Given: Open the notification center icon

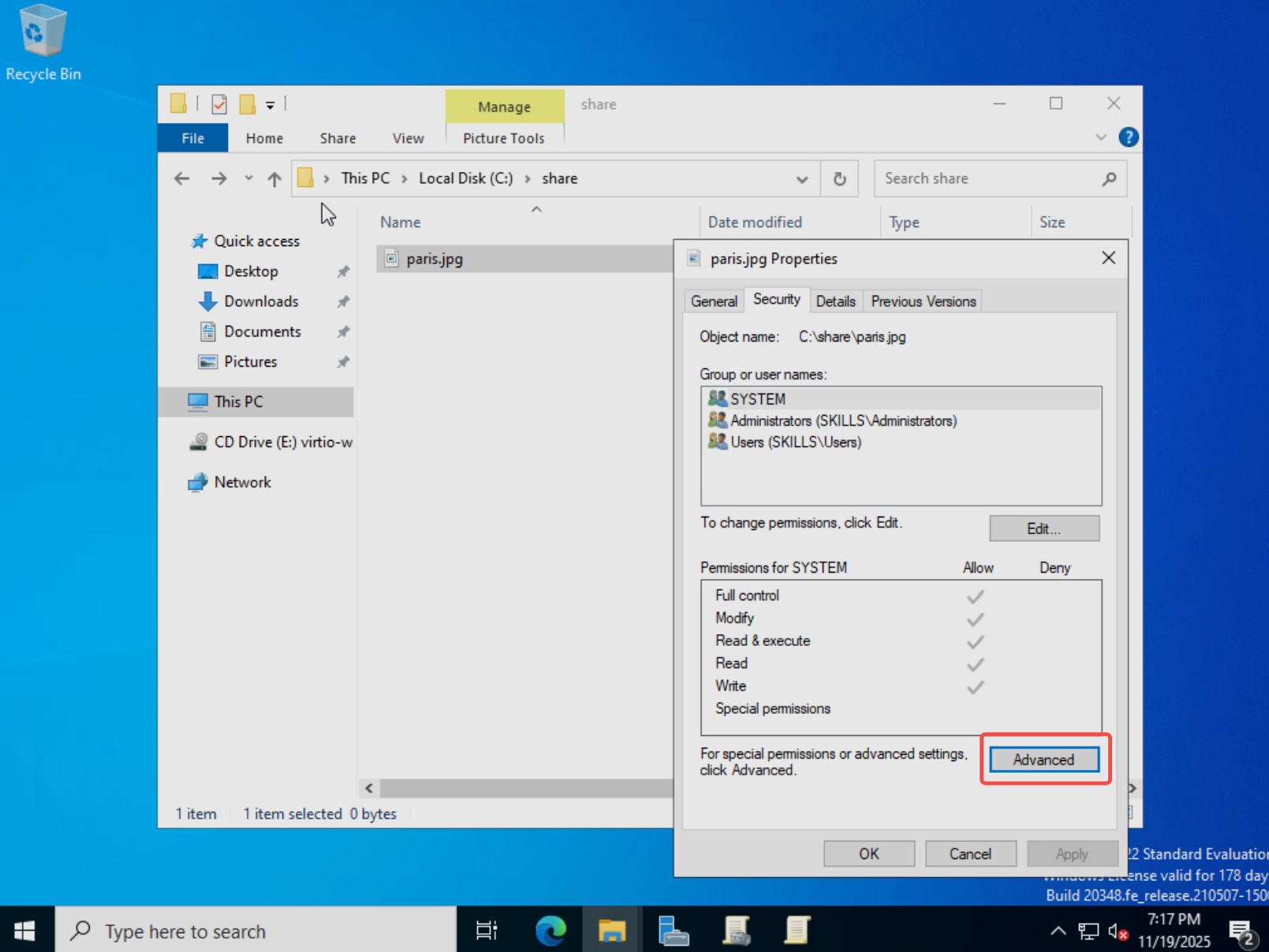Looking at the screenshot, I should pos(1243,933).
